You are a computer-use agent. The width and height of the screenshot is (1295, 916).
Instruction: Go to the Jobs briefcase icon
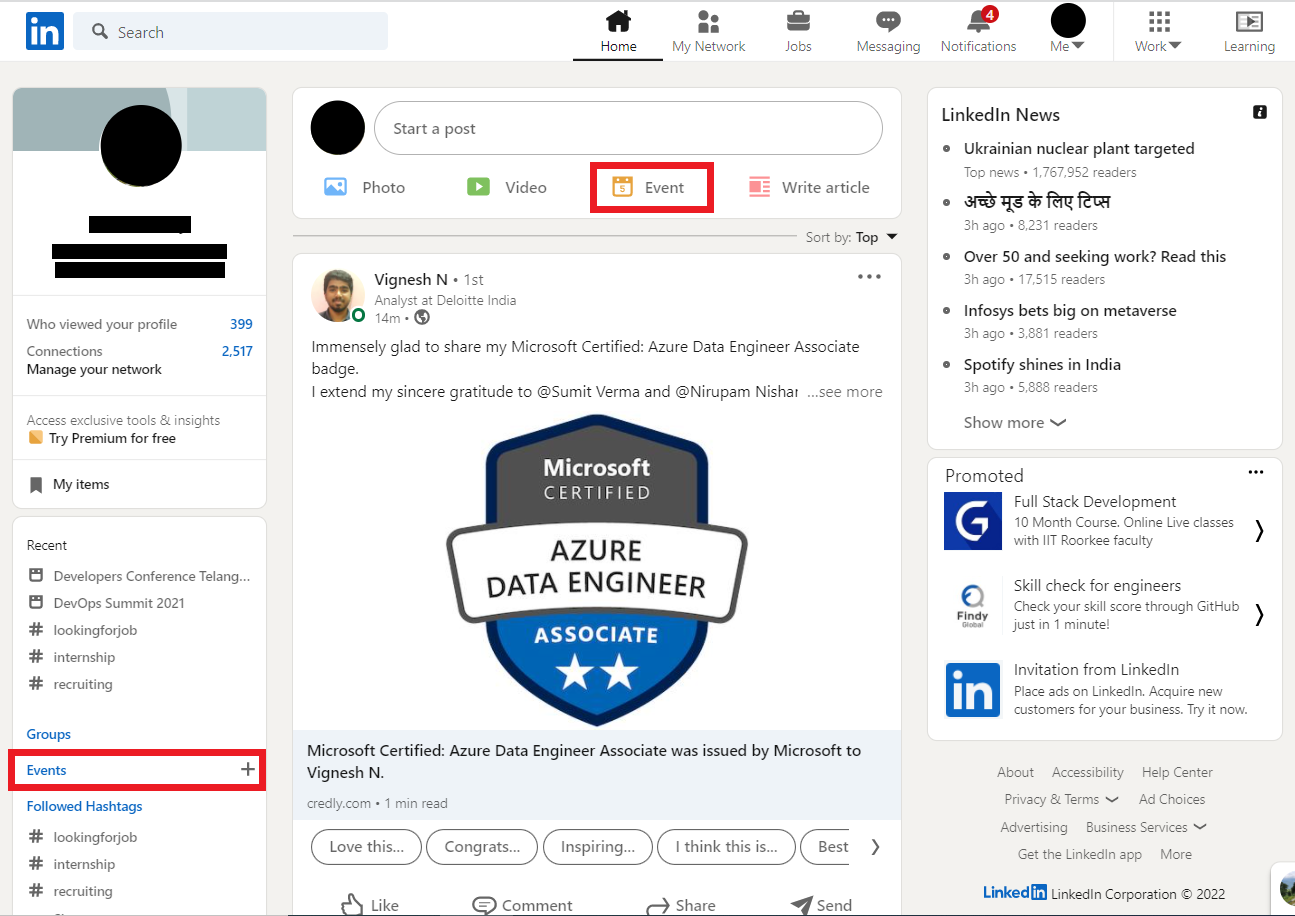[798, 22]
